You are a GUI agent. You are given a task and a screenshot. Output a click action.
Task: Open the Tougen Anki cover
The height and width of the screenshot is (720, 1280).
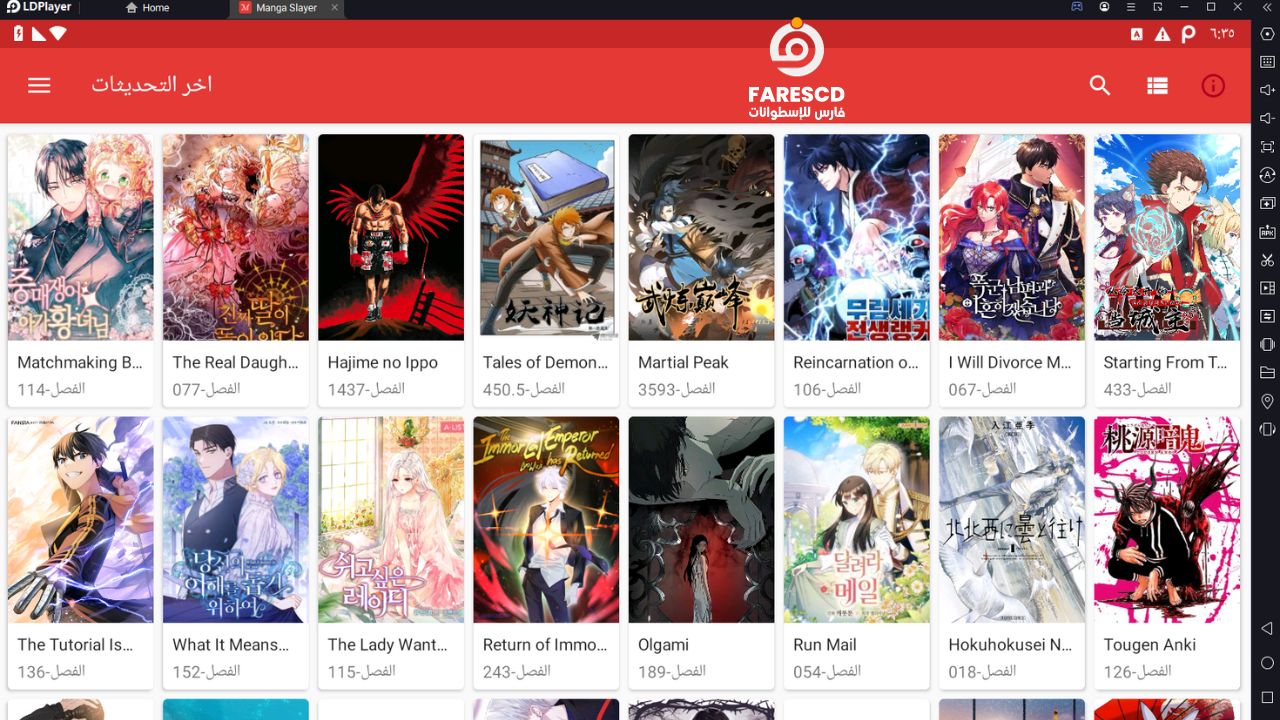(1167, 520)
